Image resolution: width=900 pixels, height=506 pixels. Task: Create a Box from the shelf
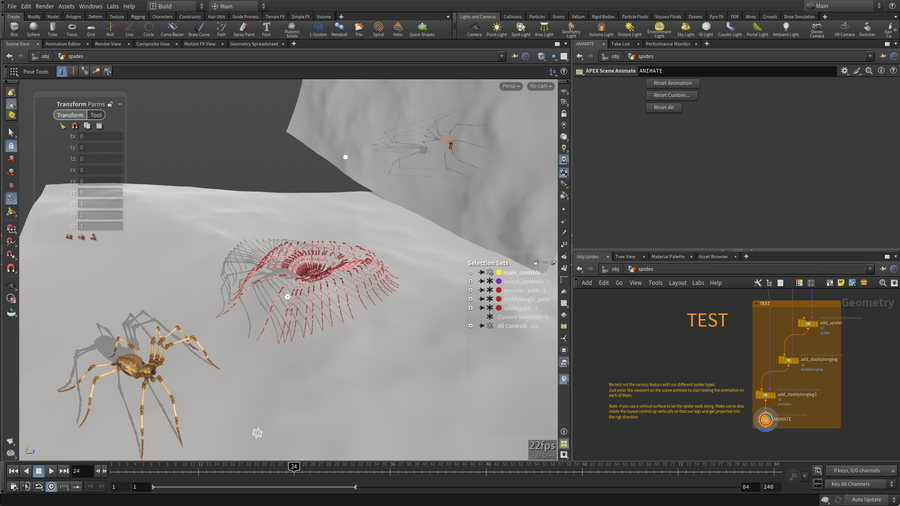tap(14, 29)
